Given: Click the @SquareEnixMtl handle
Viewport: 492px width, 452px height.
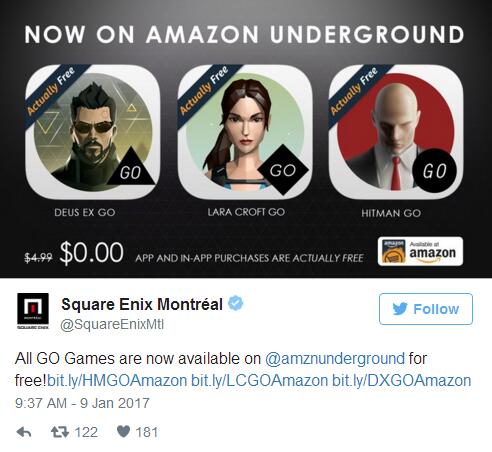Looking at the screenshot, I should [112, 324].
